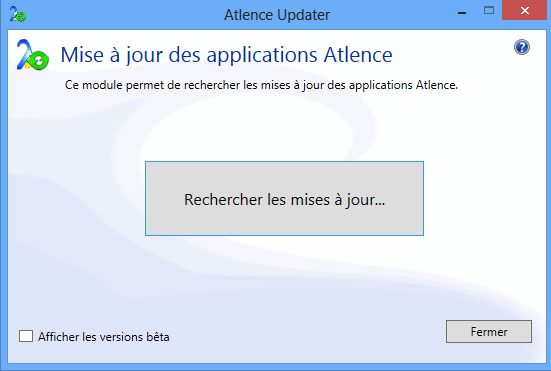The image size is (551, 371).
Task: Click the large Atlence Updater logo beside heading
Action: (33, 55)
